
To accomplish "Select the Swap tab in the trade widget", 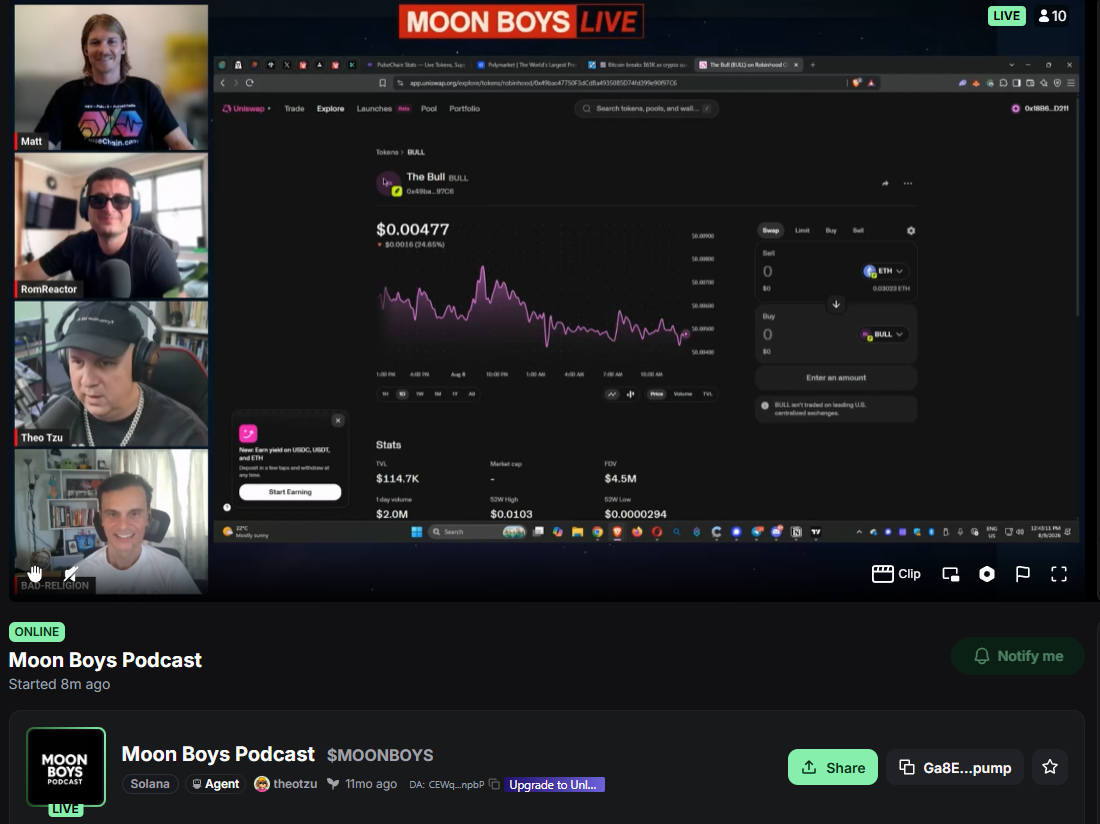I will pos(770,230).
